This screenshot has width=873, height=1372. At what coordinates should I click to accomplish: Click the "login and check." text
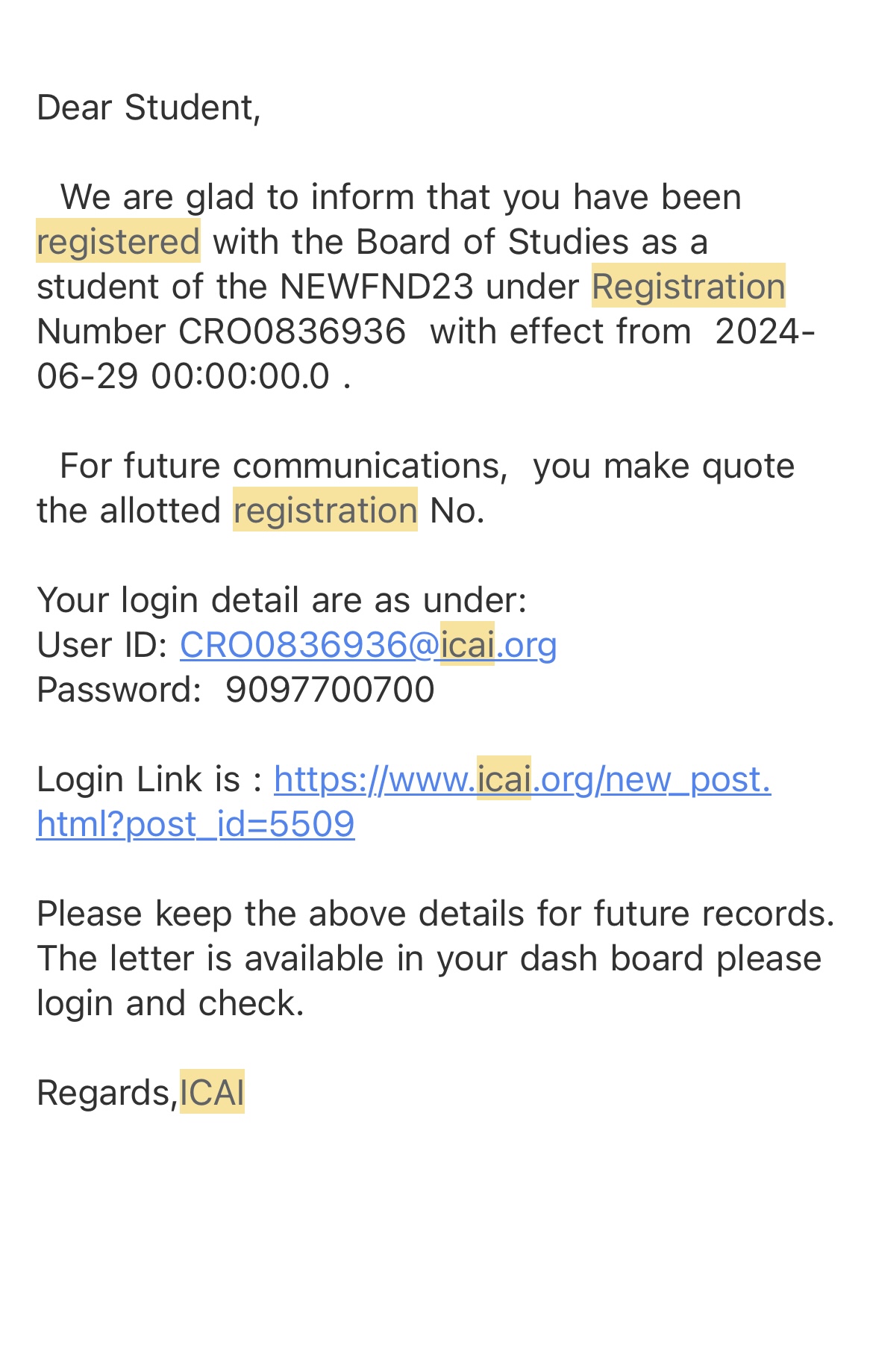click(170, 1003)
